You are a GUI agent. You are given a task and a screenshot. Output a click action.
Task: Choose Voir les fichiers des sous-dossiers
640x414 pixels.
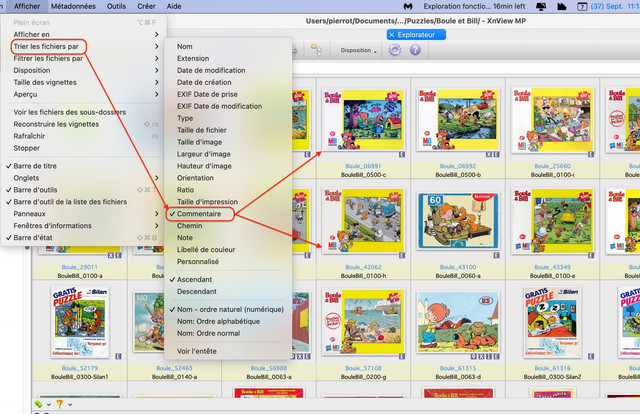tap(69, 112)
